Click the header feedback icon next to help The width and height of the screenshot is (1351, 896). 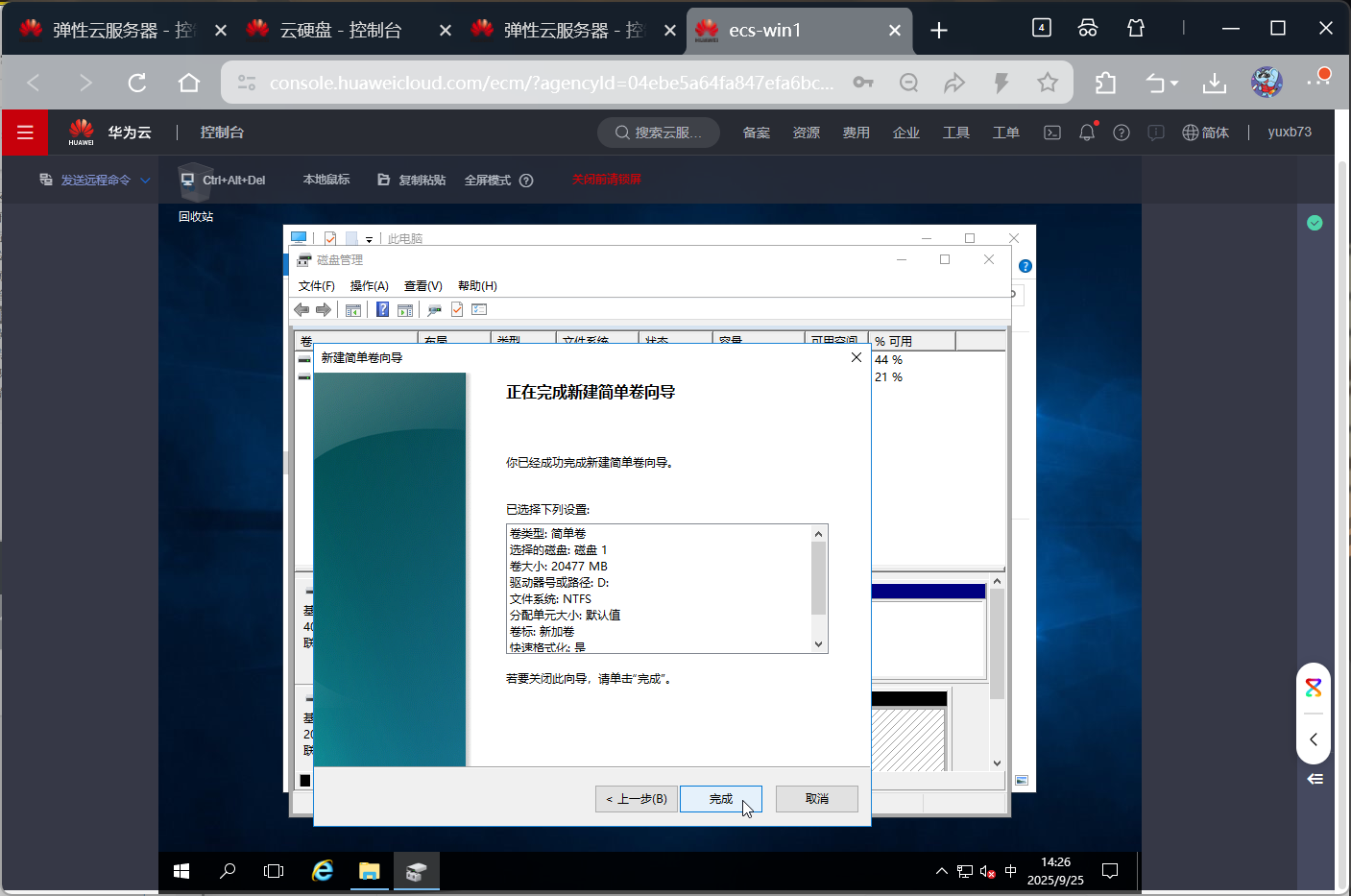(x=1156, y=133)
